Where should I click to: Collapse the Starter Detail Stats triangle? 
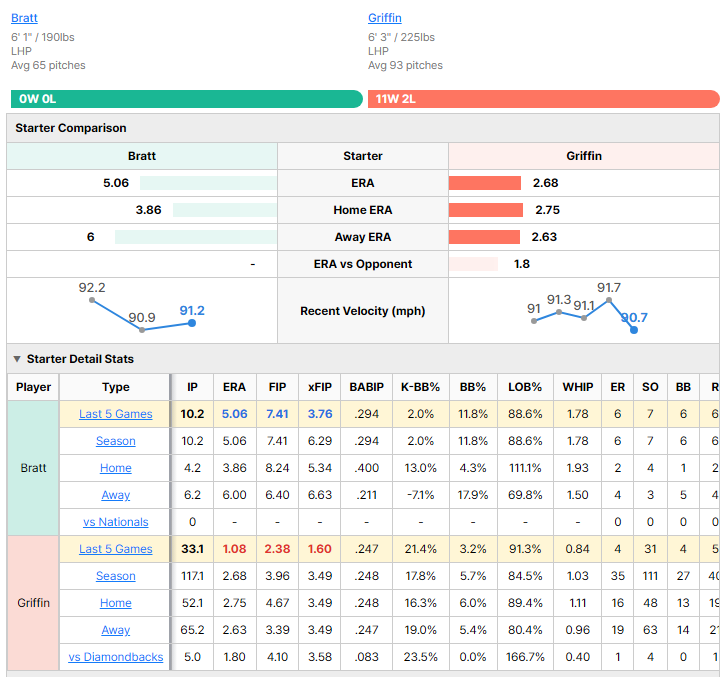17,359
